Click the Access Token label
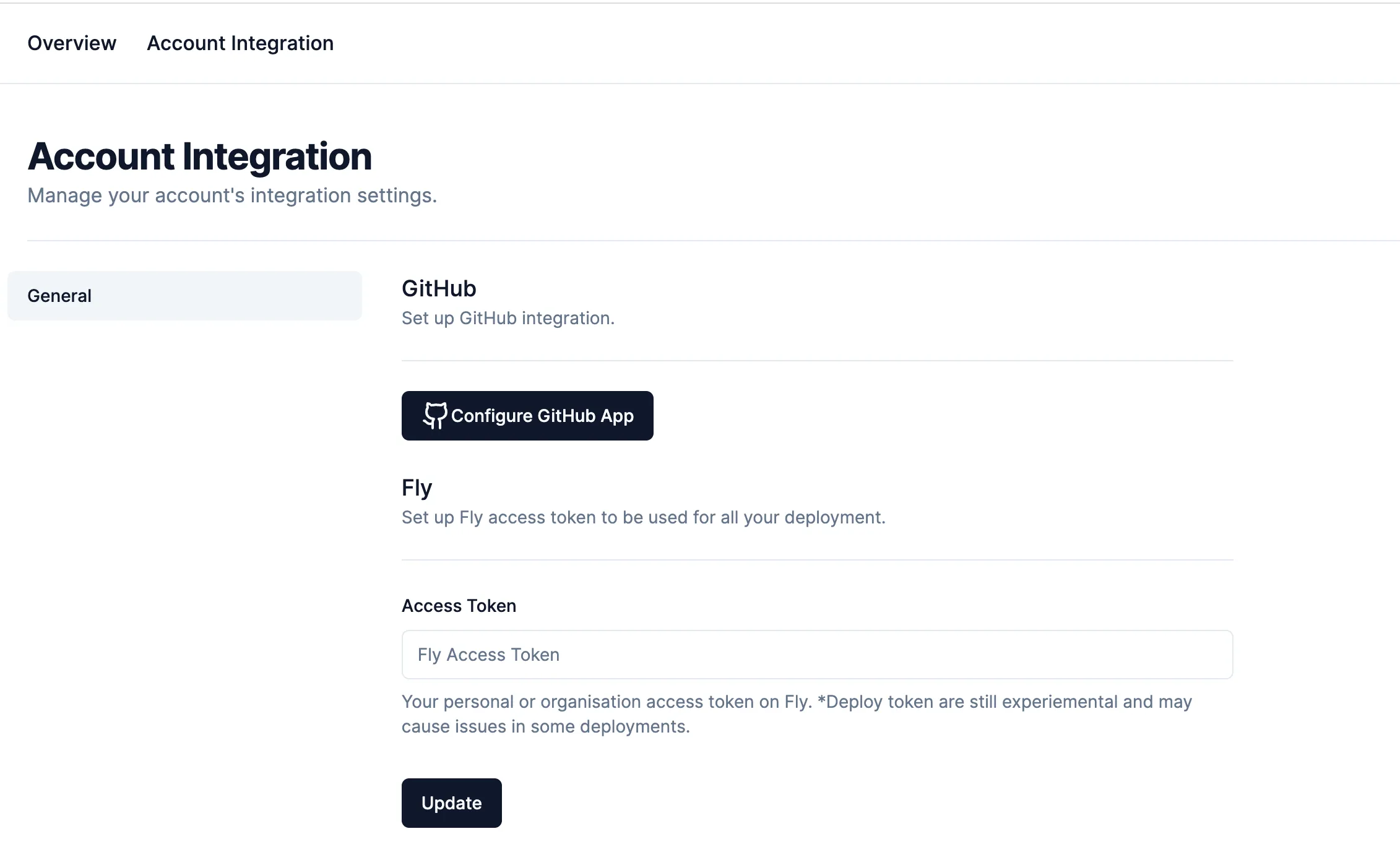 458,605
